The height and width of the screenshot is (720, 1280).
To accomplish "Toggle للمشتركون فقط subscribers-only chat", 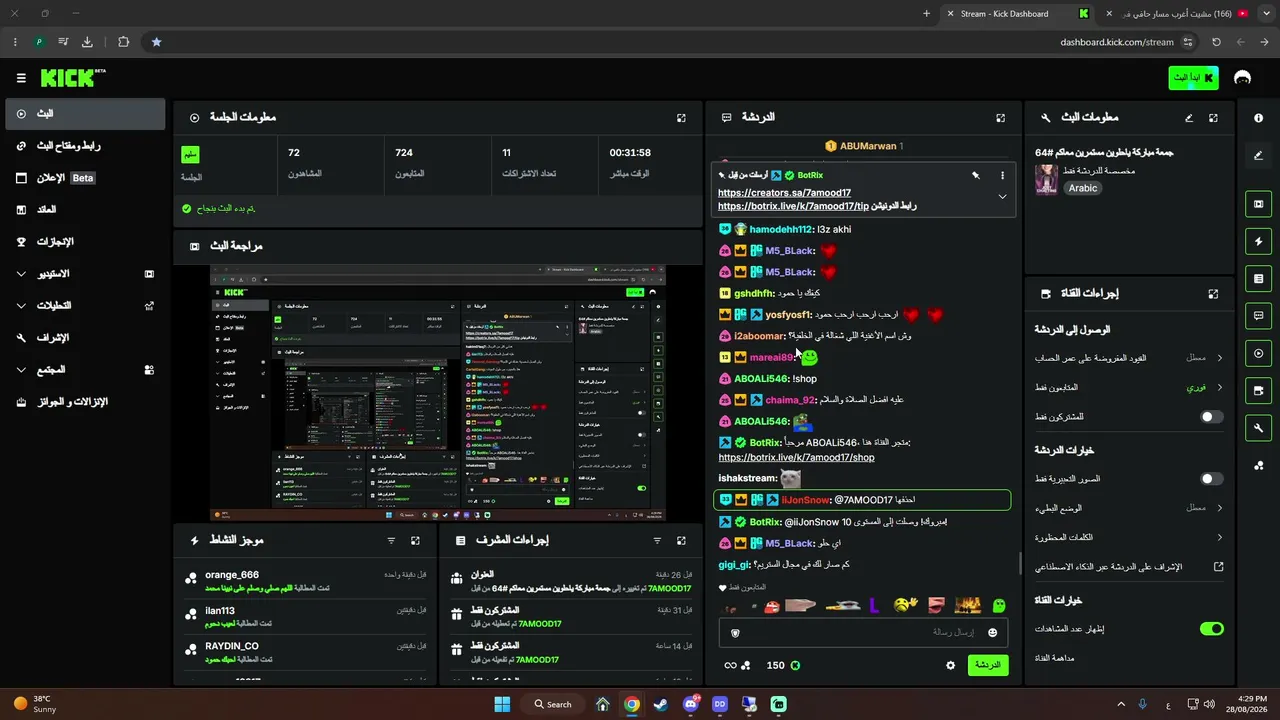I will pos(1211,416).
